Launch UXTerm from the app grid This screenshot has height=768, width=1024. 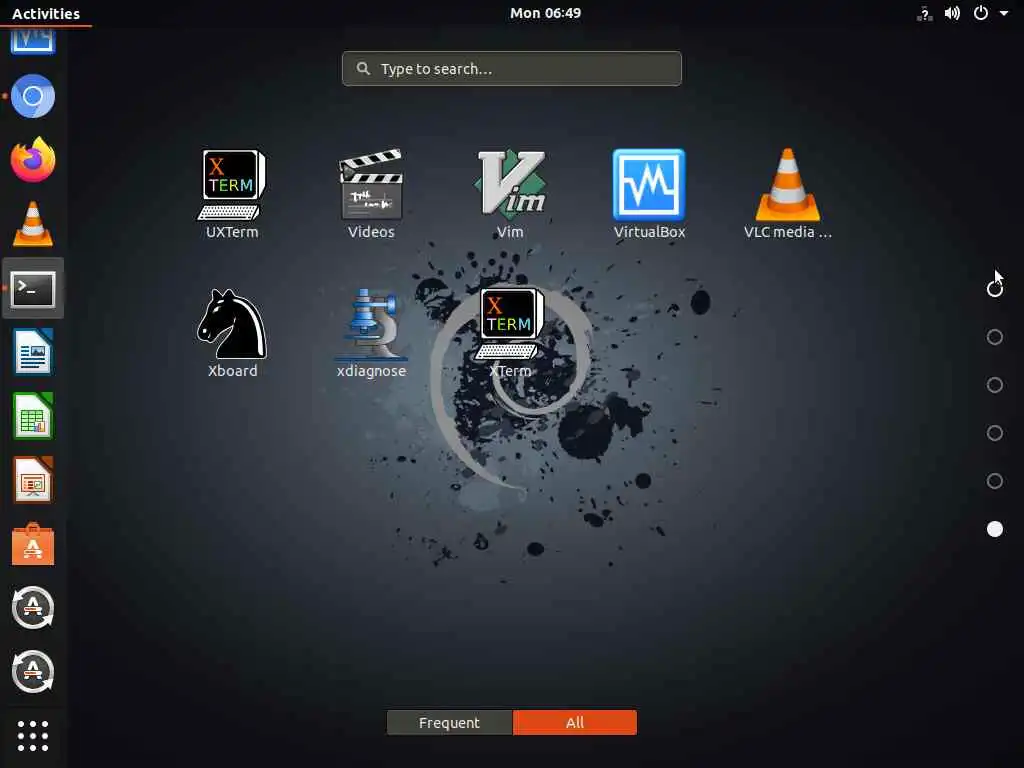[x=232, y=193]
